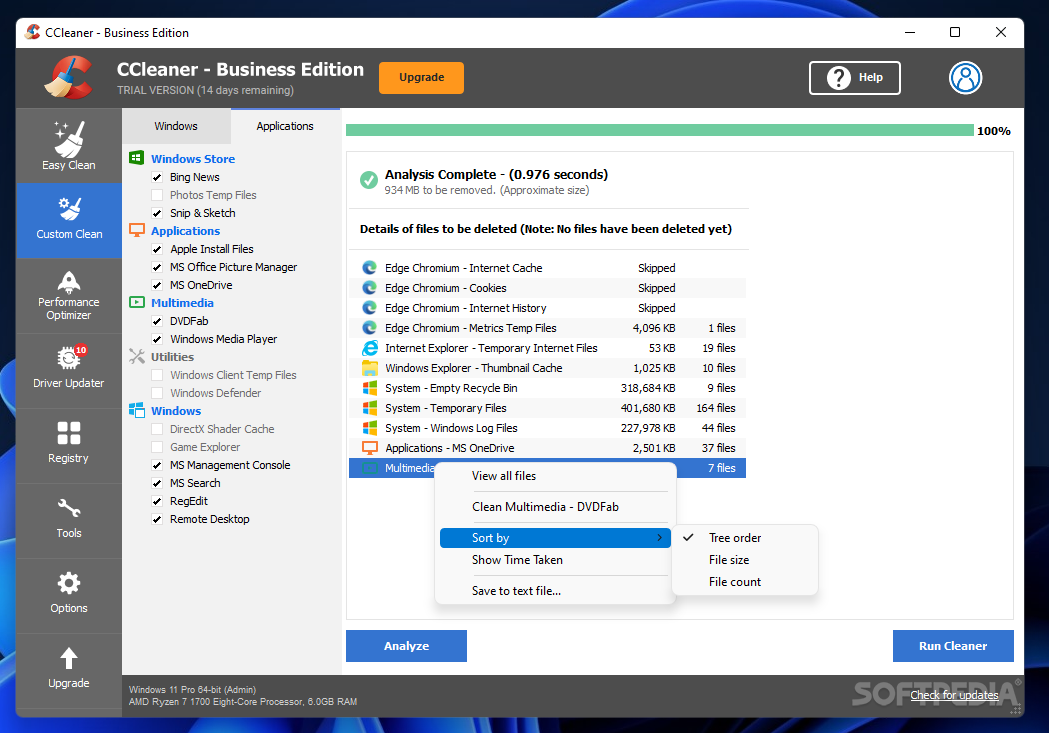Click the Check for updates link

[954, 695]
